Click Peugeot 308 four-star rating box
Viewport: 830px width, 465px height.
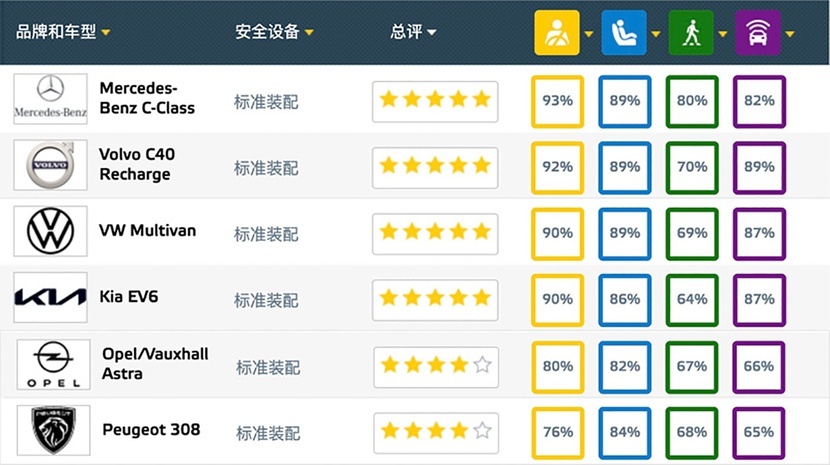pos(436,433)
